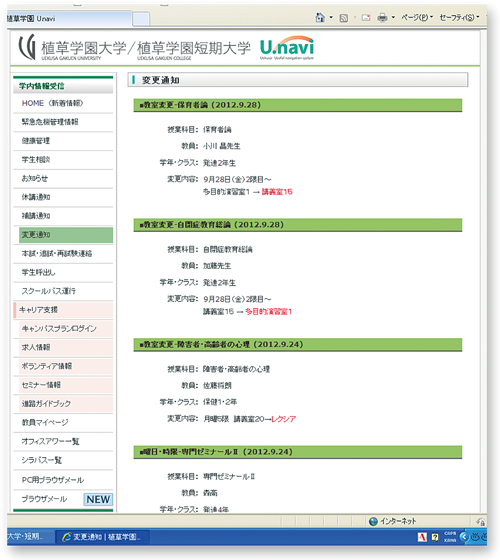This screenshot has width=500, height=560.
Task: Open ボランティア情報 sidebar item
Action: (66, 366)
